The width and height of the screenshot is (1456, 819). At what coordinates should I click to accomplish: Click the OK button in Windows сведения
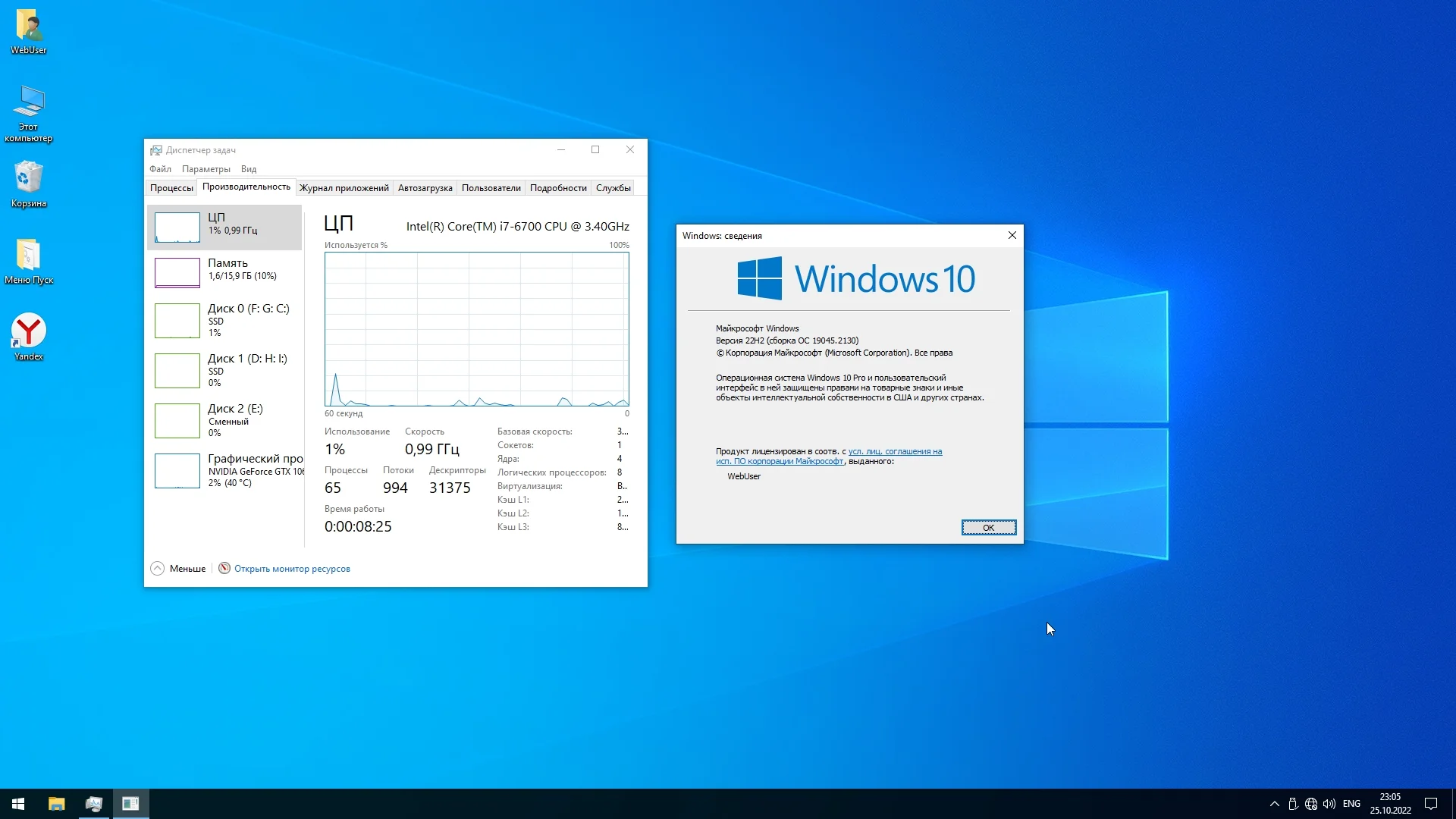pos(988,528)
